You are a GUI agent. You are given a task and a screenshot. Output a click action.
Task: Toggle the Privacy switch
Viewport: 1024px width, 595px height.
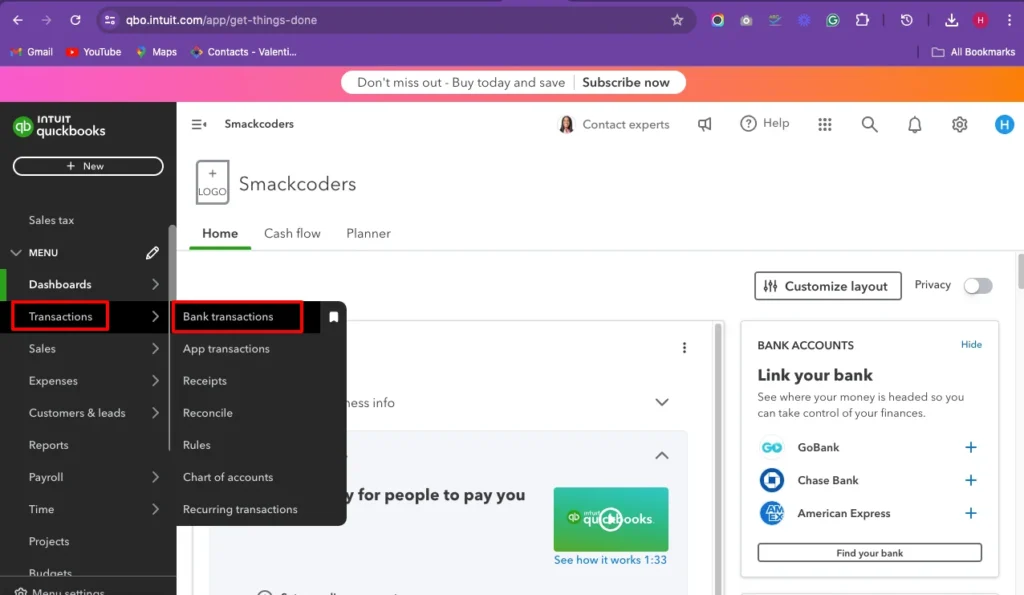pos(978,286)
